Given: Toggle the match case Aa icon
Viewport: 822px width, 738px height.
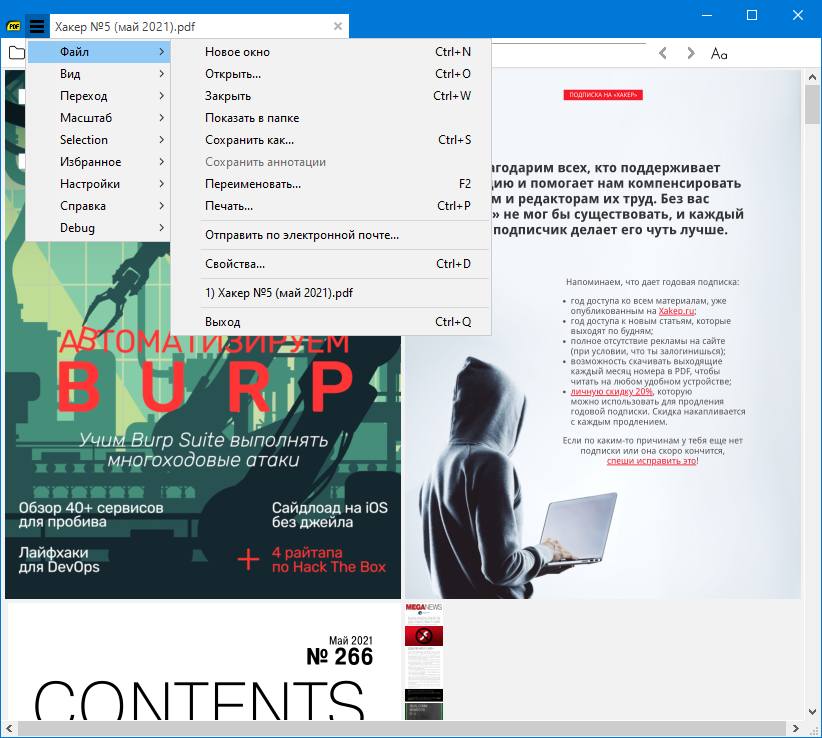Looking at the screenshot, I should tap(719, 53).
